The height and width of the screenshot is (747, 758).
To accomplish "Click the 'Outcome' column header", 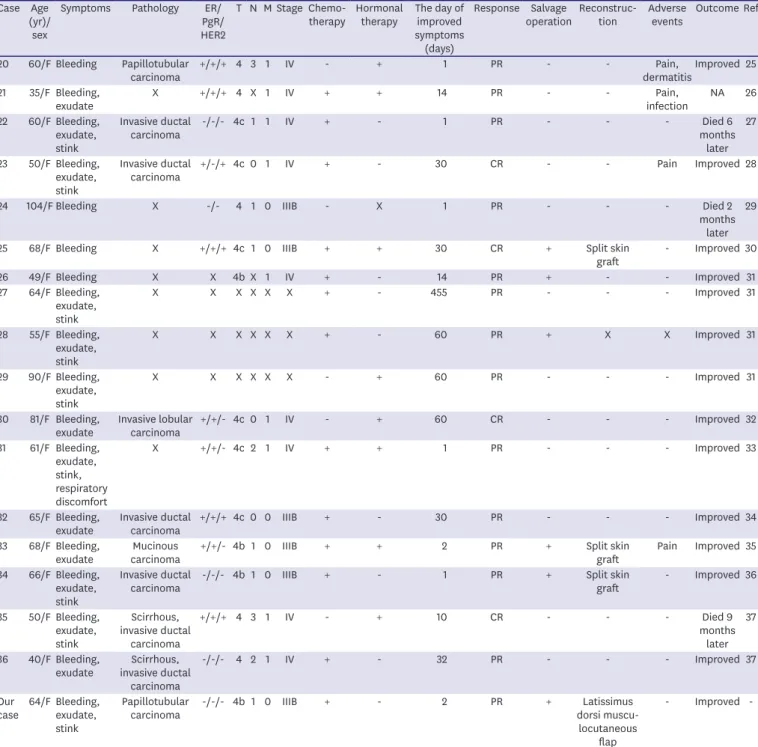I will coord(717,8).
